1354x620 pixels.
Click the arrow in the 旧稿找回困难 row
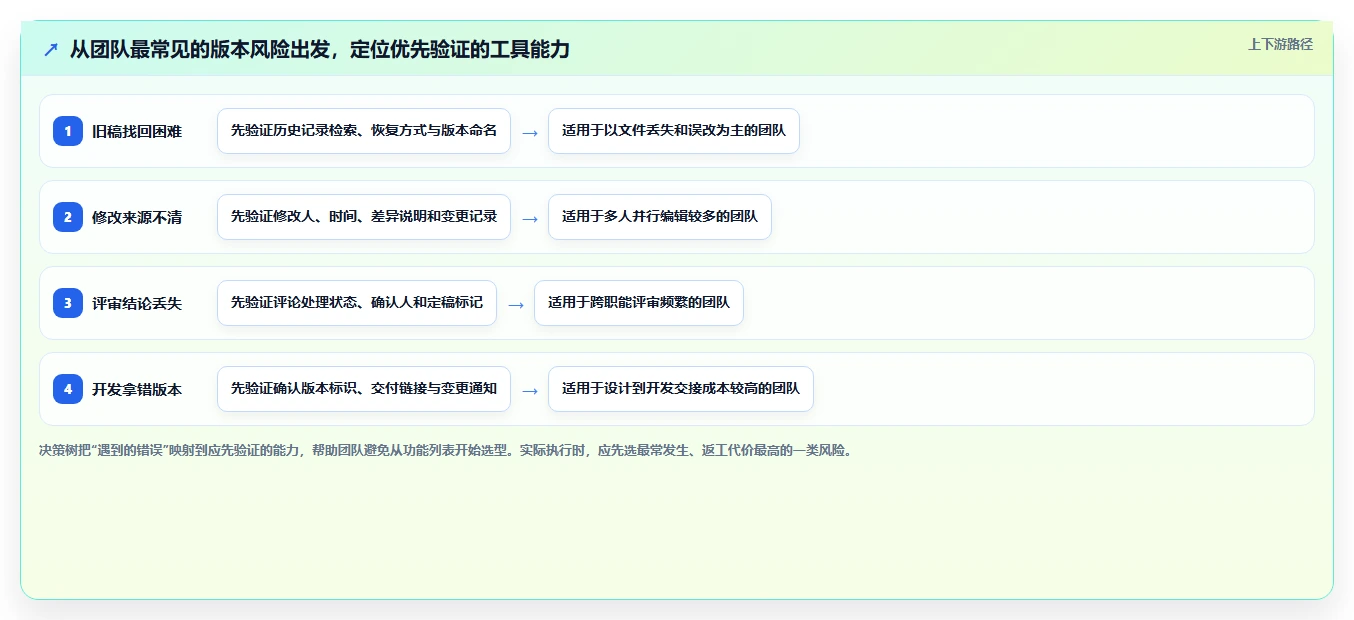click(x=530, y=132)
